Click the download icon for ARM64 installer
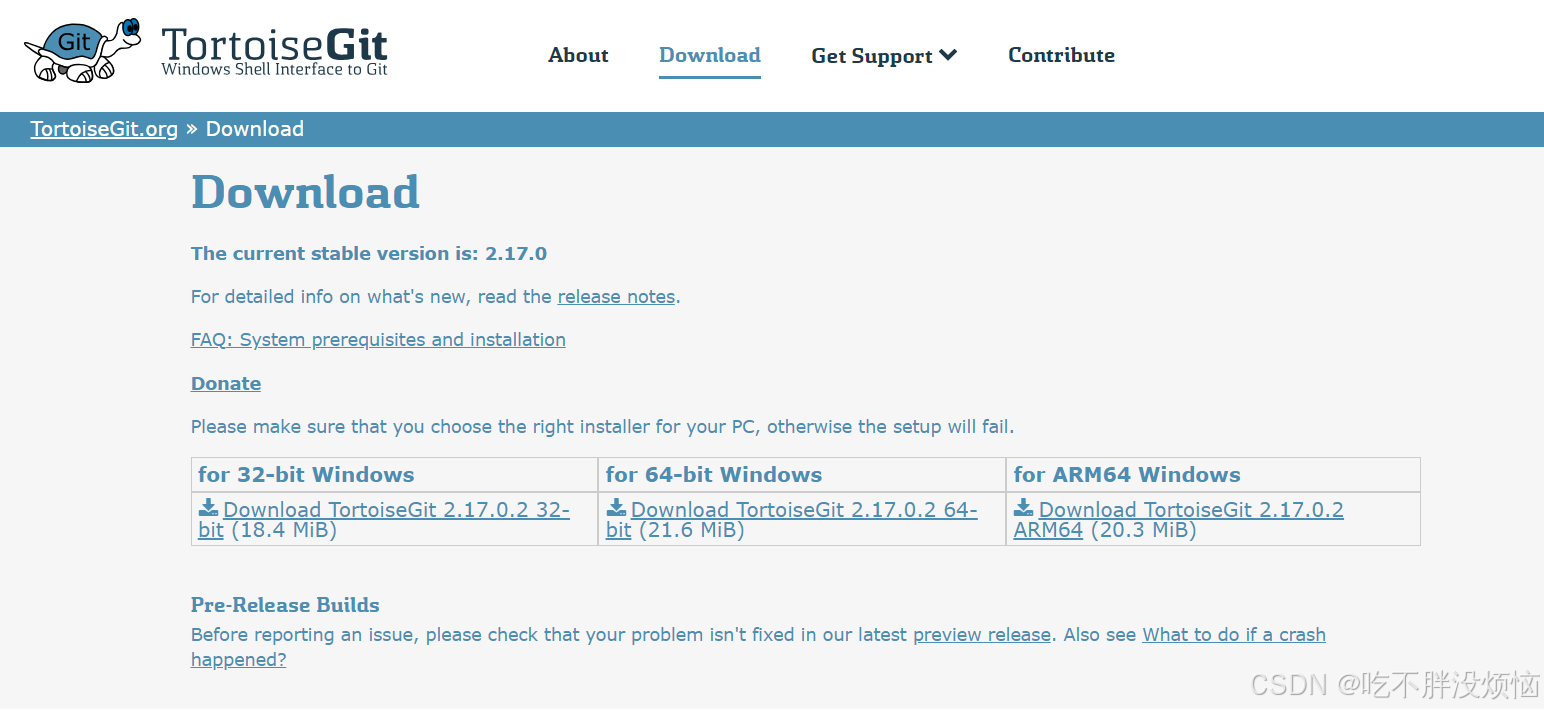The width and height of the screenshot is (1544, 711). point(1024,508)
